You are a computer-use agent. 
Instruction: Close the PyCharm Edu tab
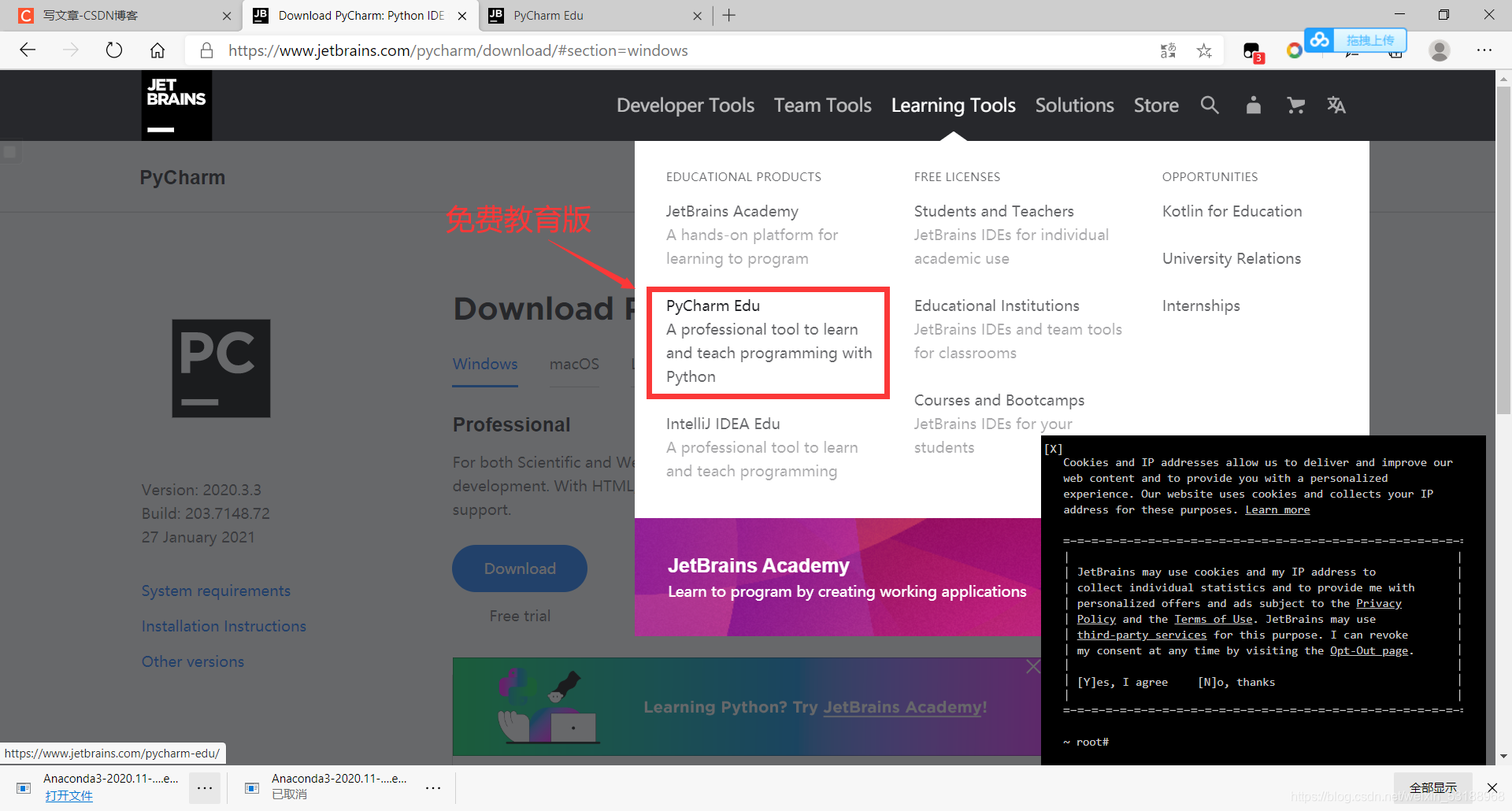tap(697, 16)
